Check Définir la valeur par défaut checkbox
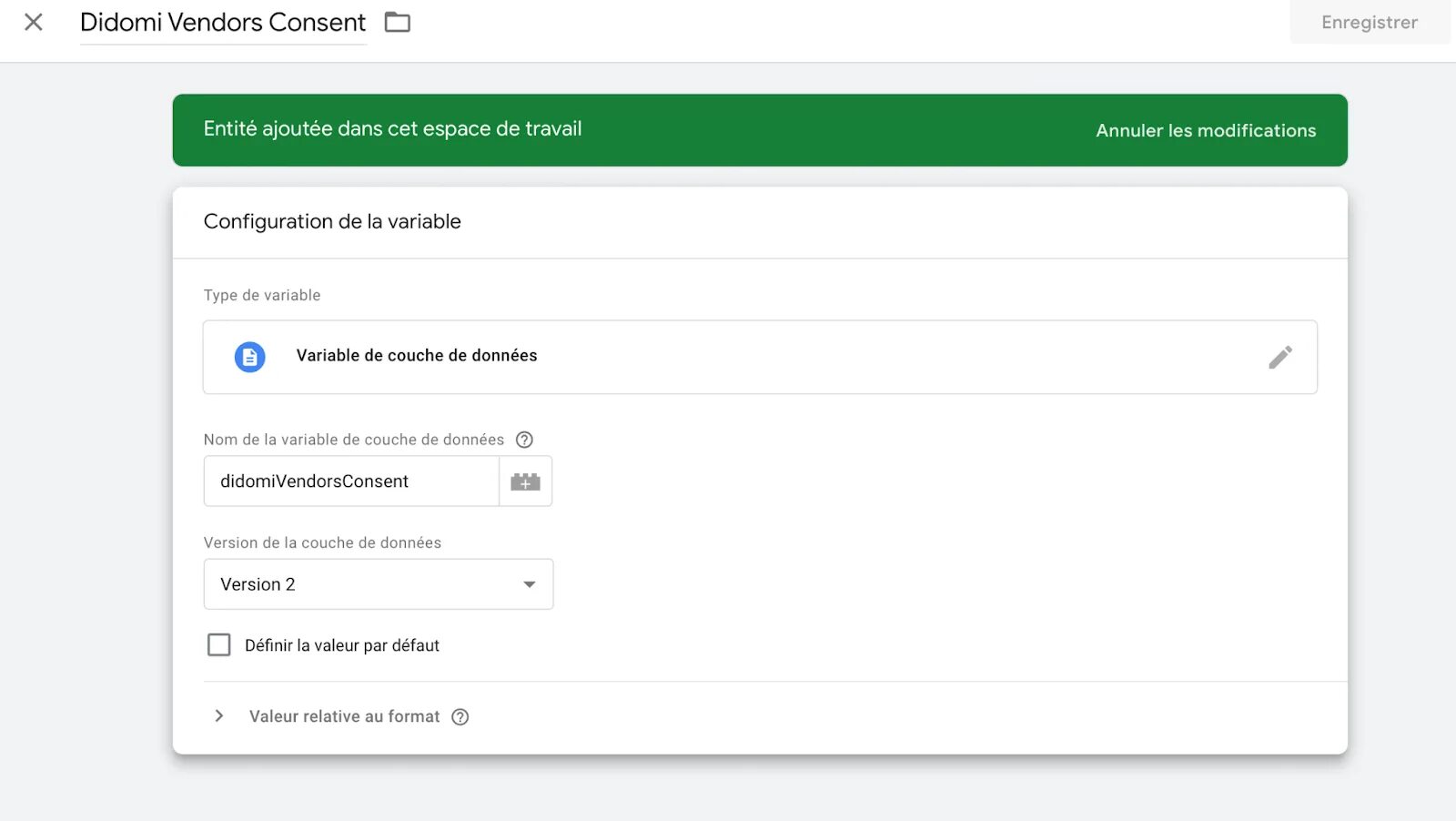 pos(219,645)
